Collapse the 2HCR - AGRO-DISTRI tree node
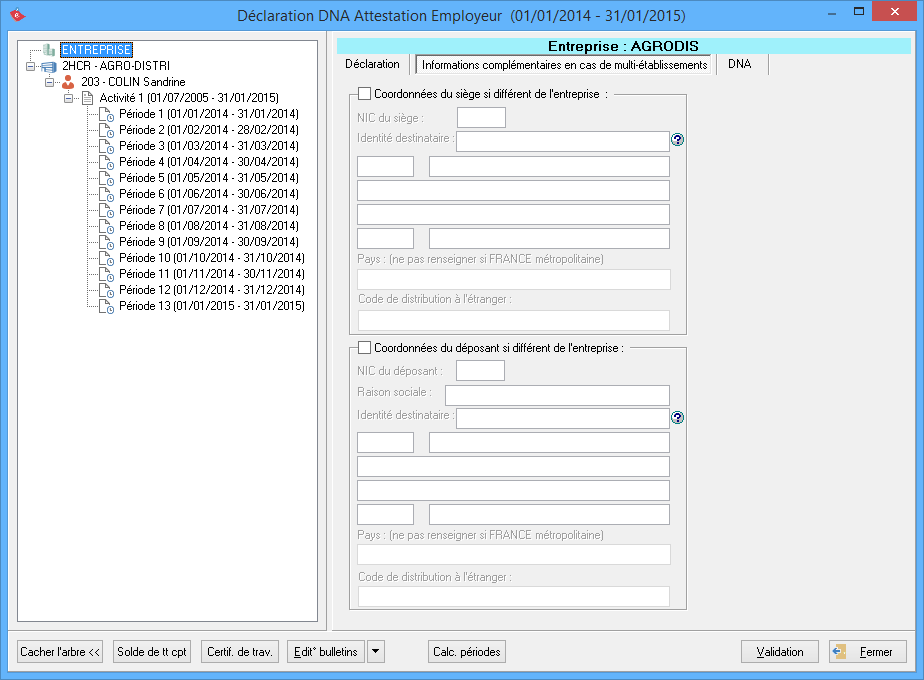The width and height of the screenshot is (924, 680). pyautogui.click(x=31, y=66)
